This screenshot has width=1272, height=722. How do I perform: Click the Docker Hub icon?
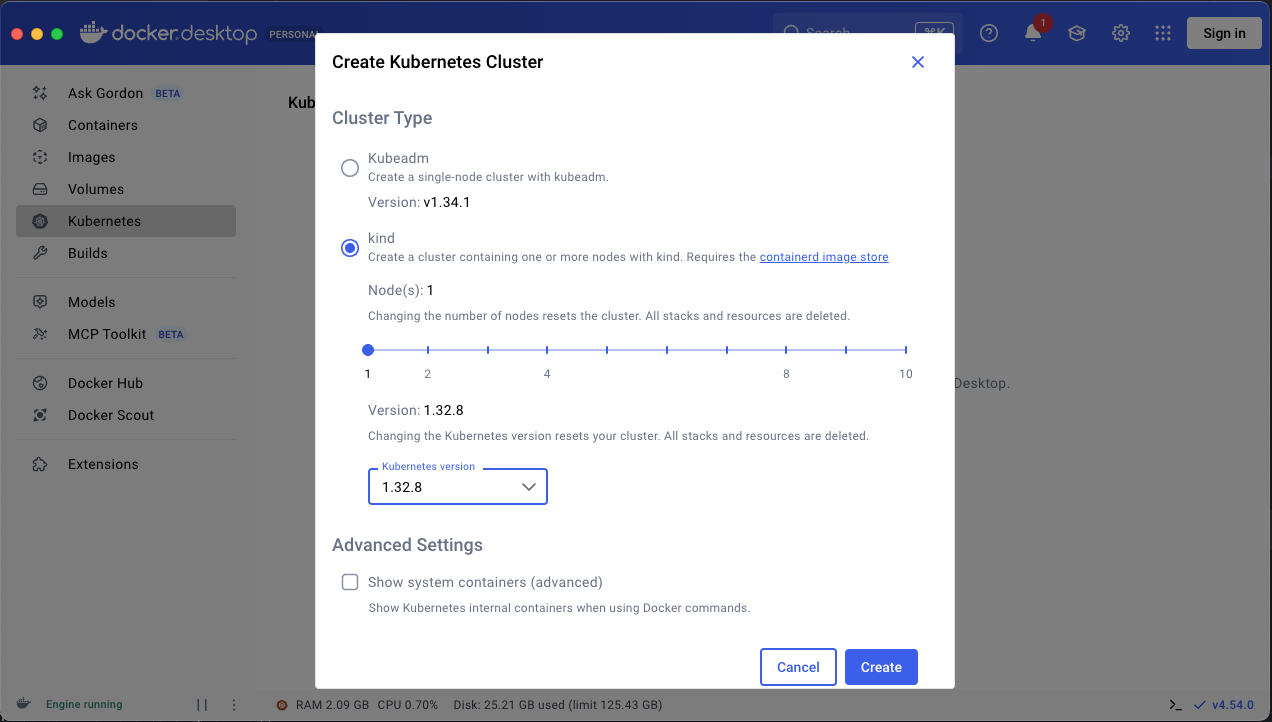point(40,383)
